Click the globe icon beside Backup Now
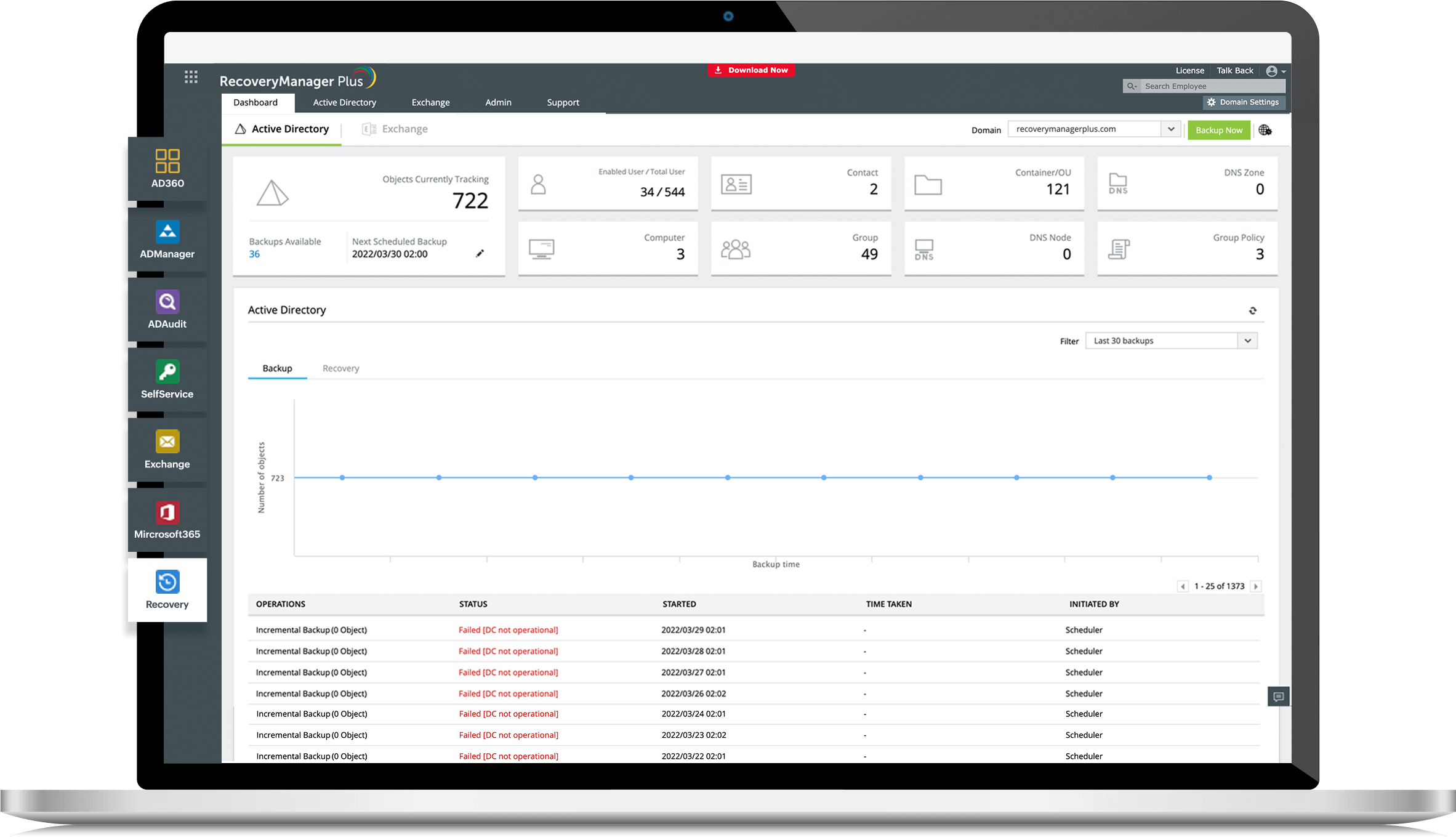Viewport: 1456px width, 837px height. [1265, 130]
